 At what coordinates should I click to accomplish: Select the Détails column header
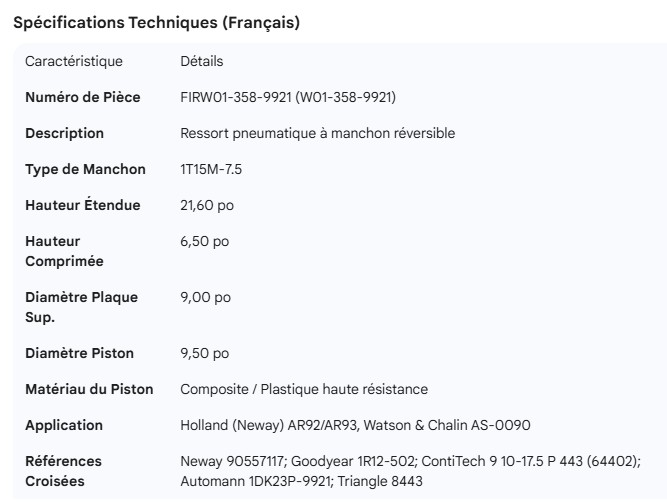202,62
